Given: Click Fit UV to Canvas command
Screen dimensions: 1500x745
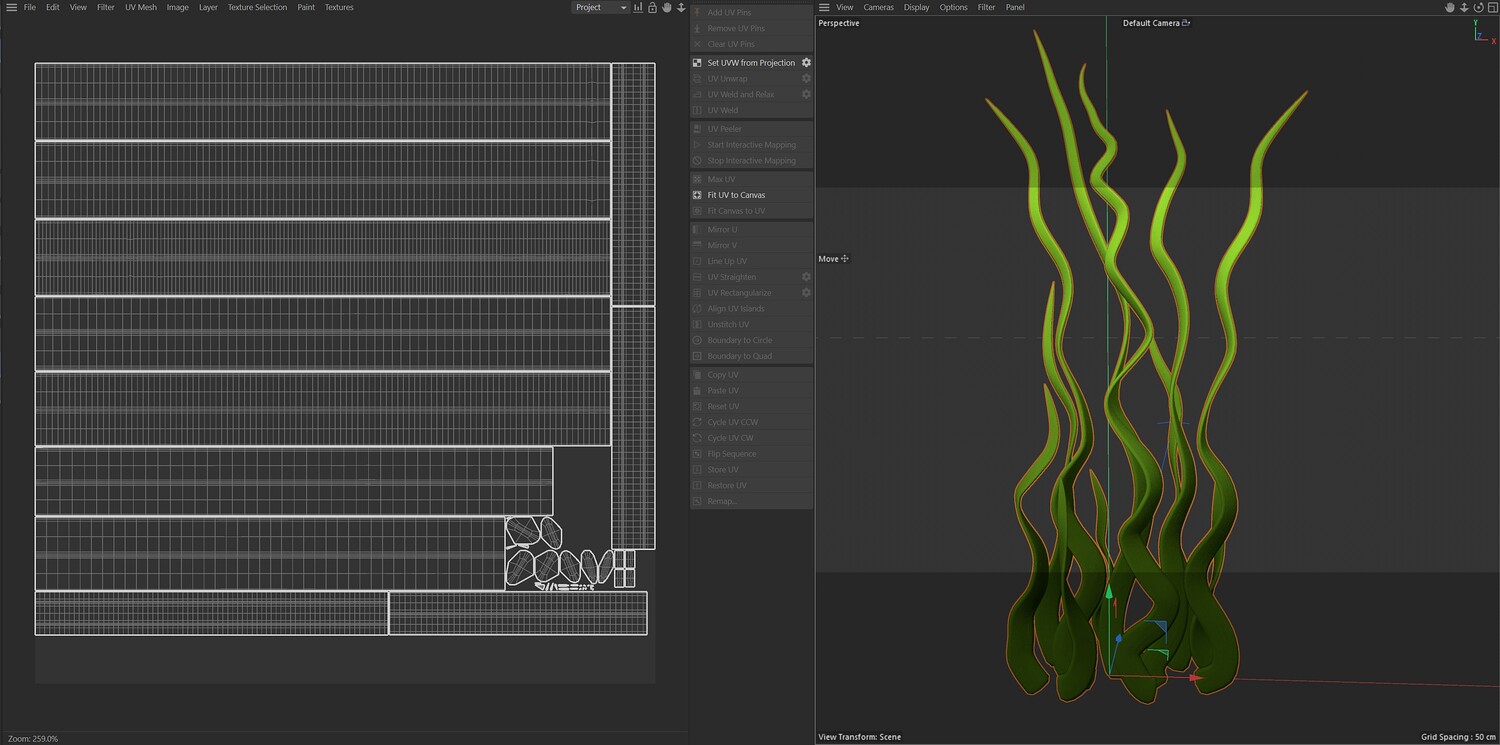Looking at the screenshot, I should click(x=736, y=195).
